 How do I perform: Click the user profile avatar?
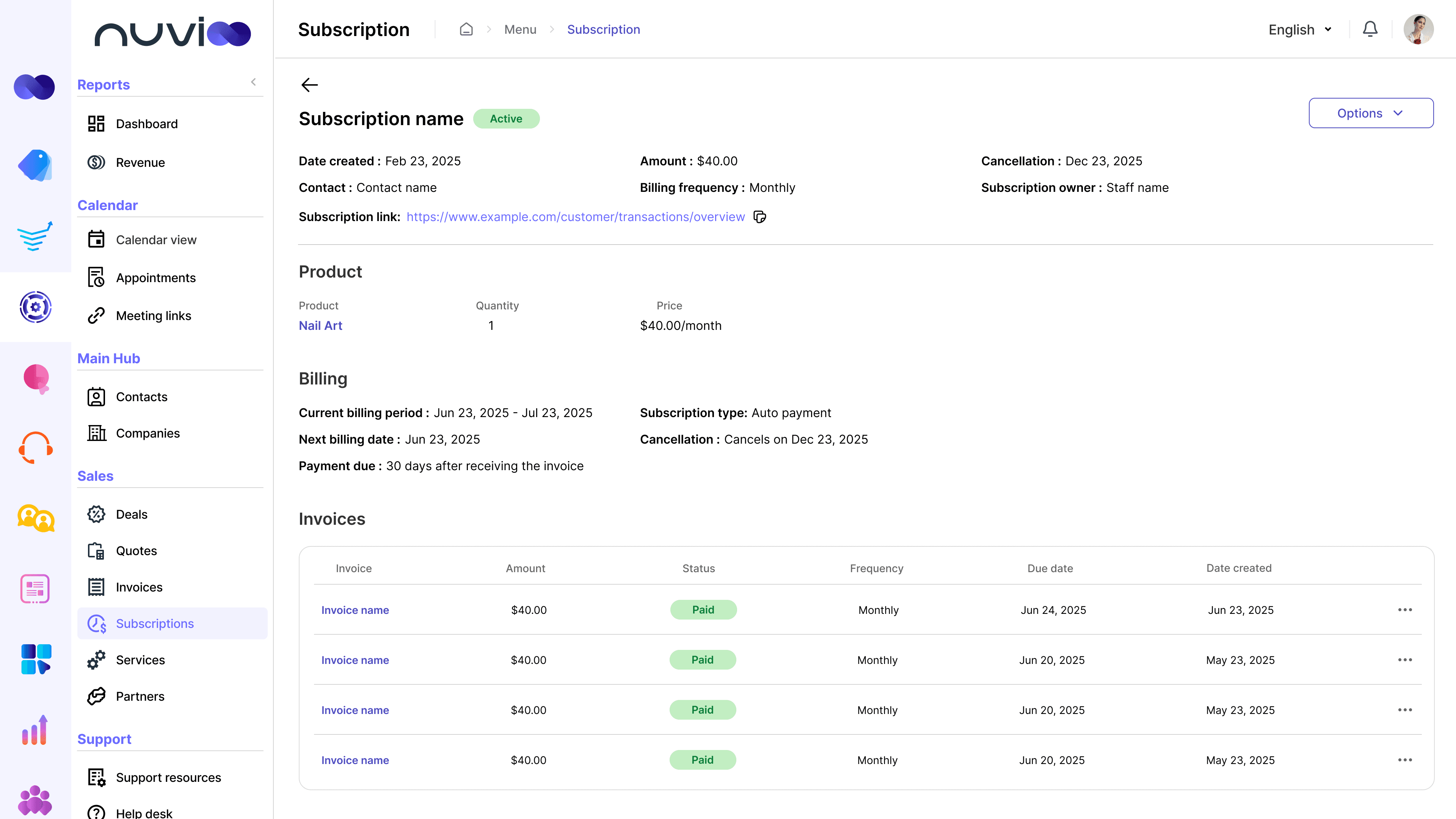[x=1418, y=30]
